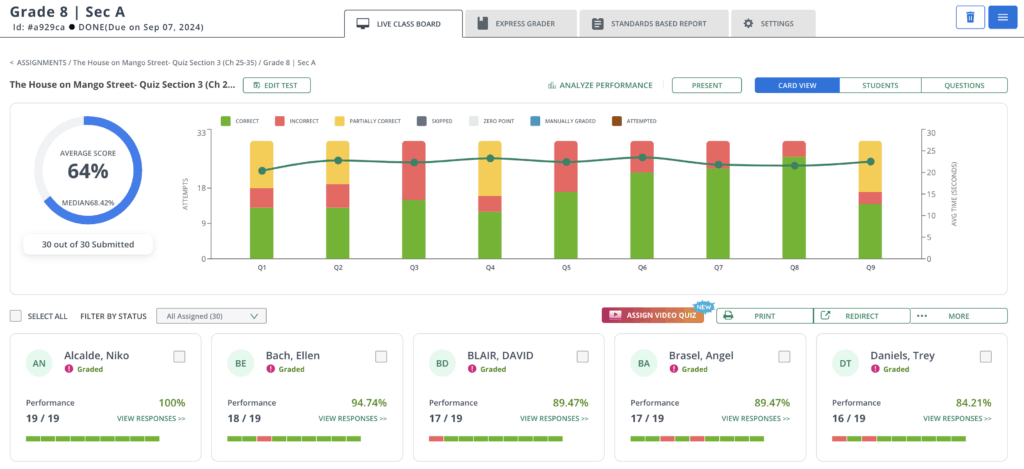Click the BA avatar for Brasel, Angel
Image resolution: width=1024 pixels, height=469 pixels.
click(x=644, y=364)
